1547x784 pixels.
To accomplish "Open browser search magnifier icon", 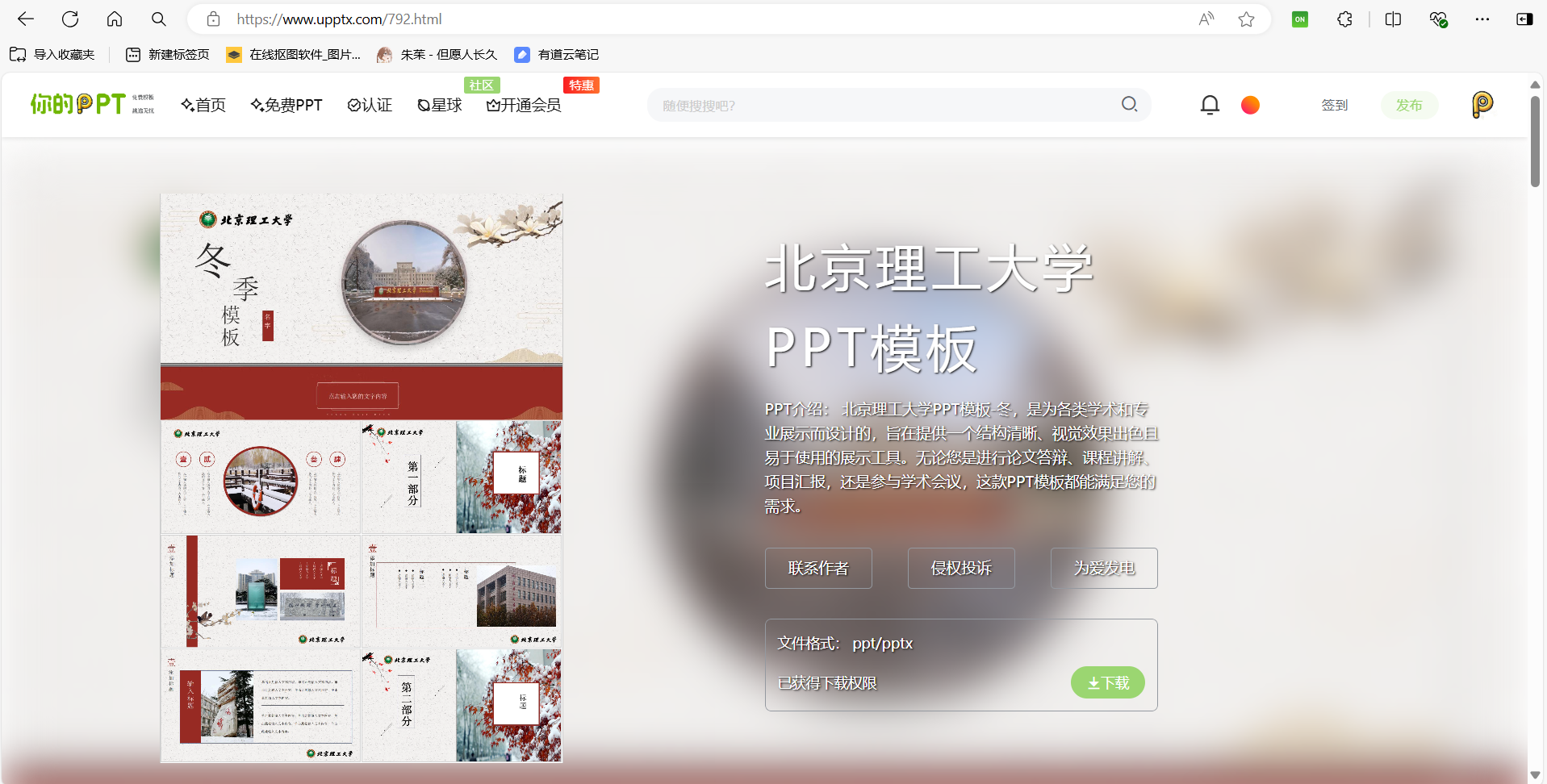I will pyautogui.click(x=159, y=19).
